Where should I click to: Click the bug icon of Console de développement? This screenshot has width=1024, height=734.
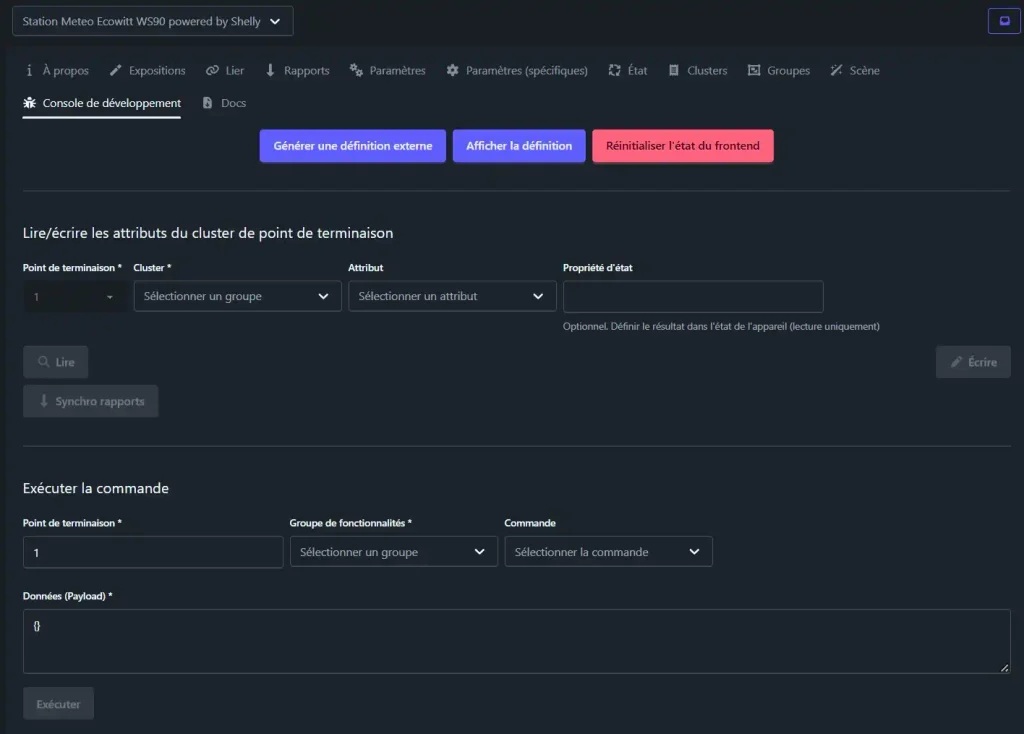tap(29, 103)
